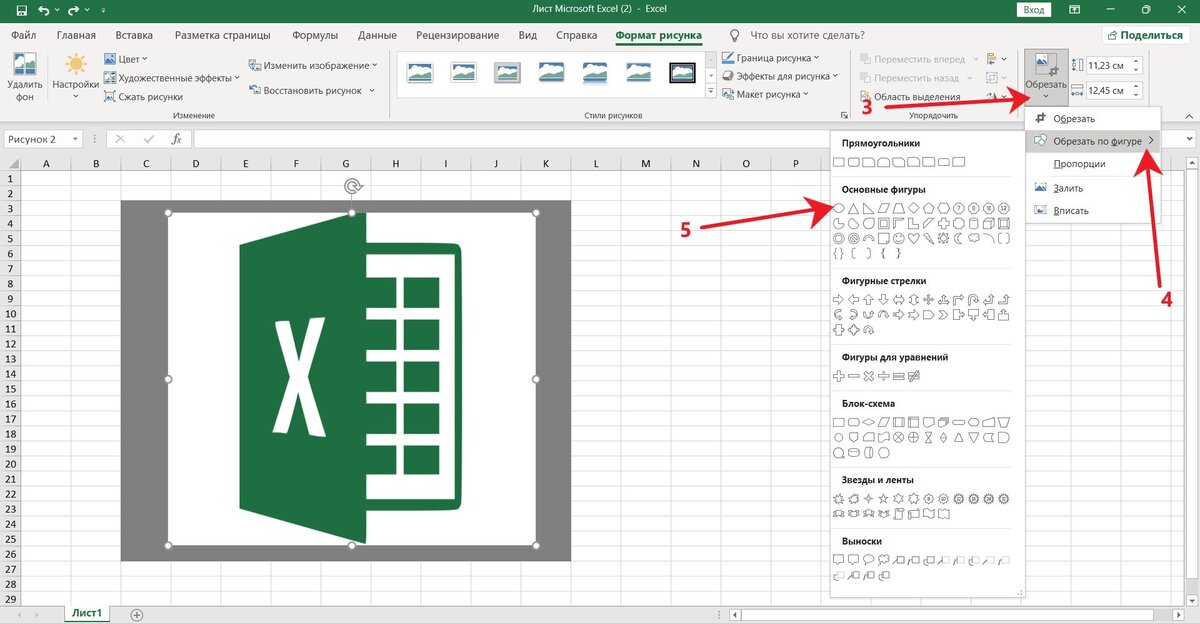Click the insert function fx icon
The width and height of the screenshot is (1200, 624).
pyautogui.click(x=176, y=139)
